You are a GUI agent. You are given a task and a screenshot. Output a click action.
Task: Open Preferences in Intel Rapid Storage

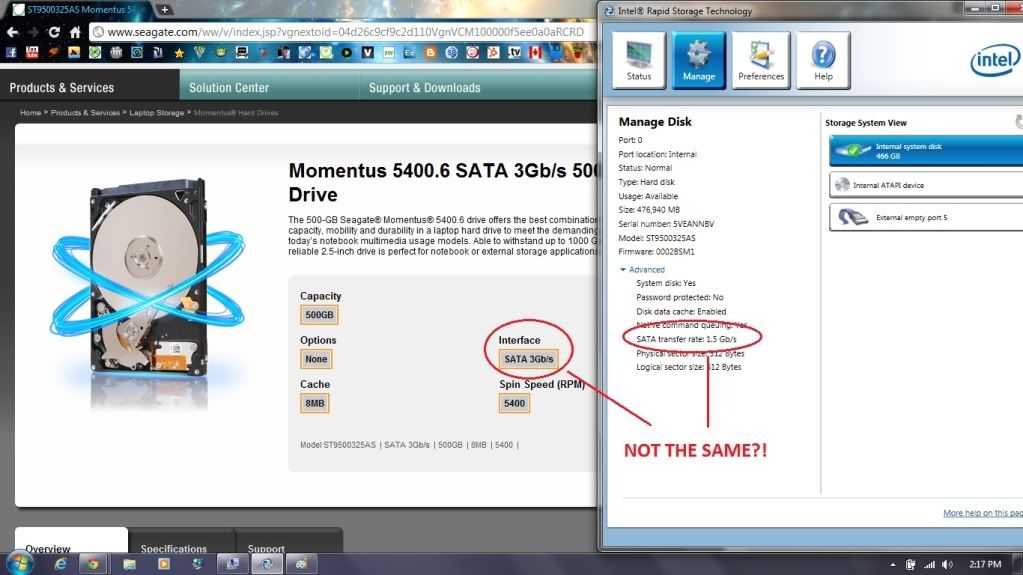coord(761,60)
